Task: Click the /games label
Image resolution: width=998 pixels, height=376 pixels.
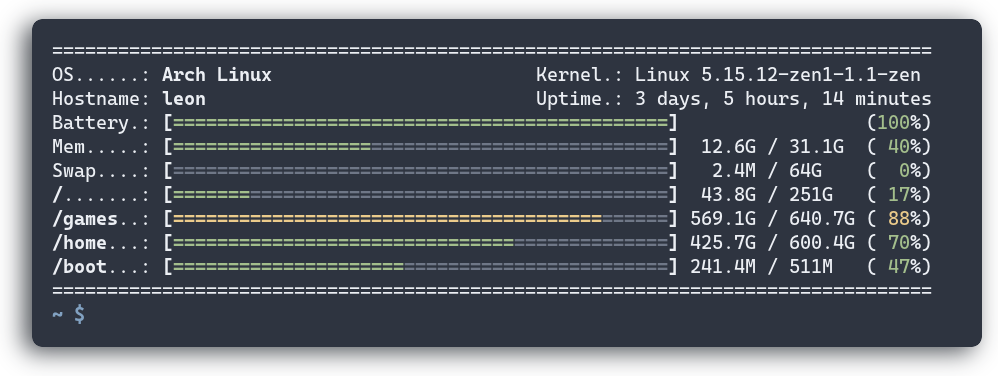Action: point(85,219)
